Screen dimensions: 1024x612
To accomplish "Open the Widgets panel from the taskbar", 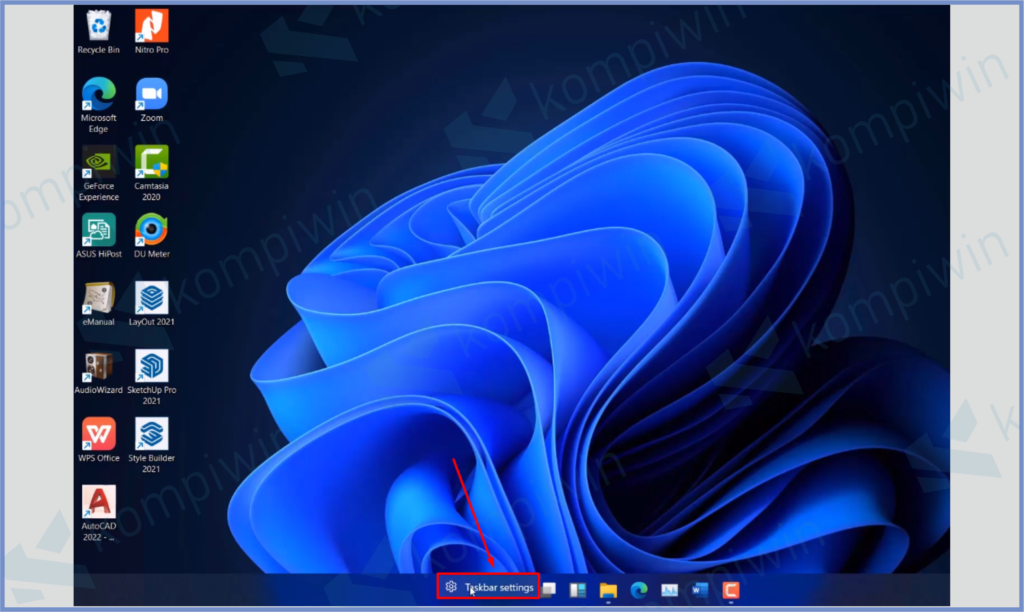I will [x=578, y=590].
